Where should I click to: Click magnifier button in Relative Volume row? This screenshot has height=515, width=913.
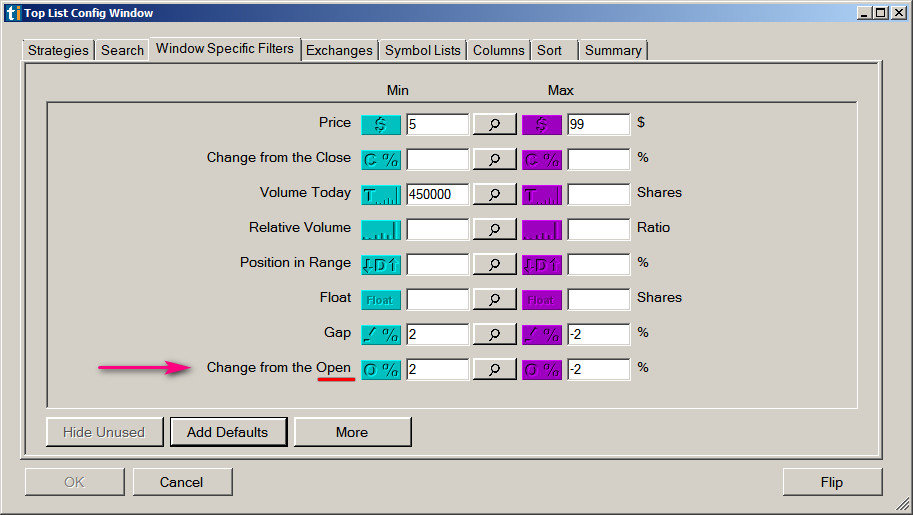click(x=494, y=229)
